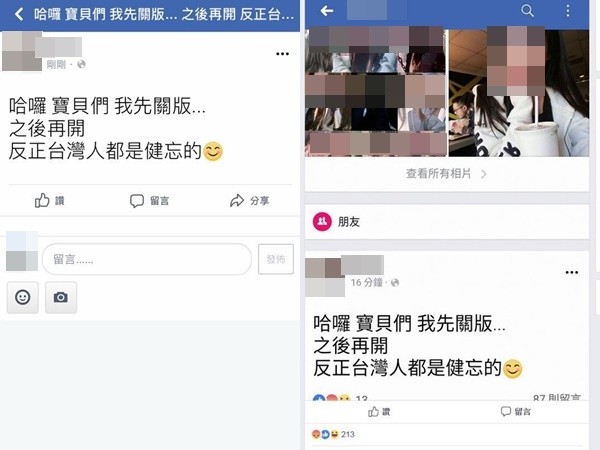This screenshot has width=600, height=450.
Task: Open 留言 comments on right post
Action: point(516,412)
